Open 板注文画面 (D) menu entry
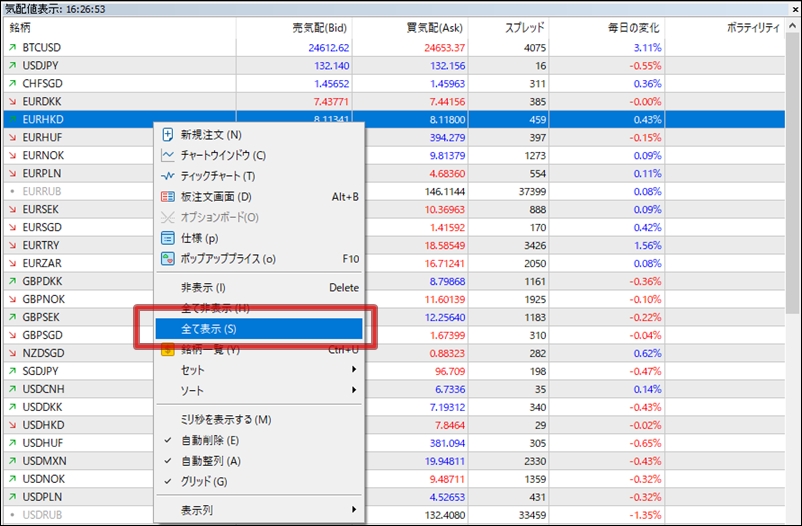 259,196
